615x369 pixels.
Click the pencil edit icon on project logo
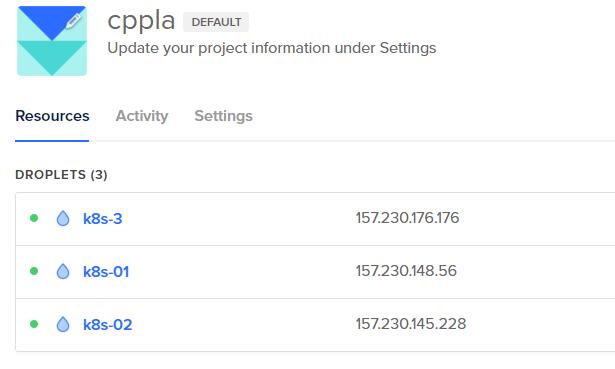[x=73, y=21]
